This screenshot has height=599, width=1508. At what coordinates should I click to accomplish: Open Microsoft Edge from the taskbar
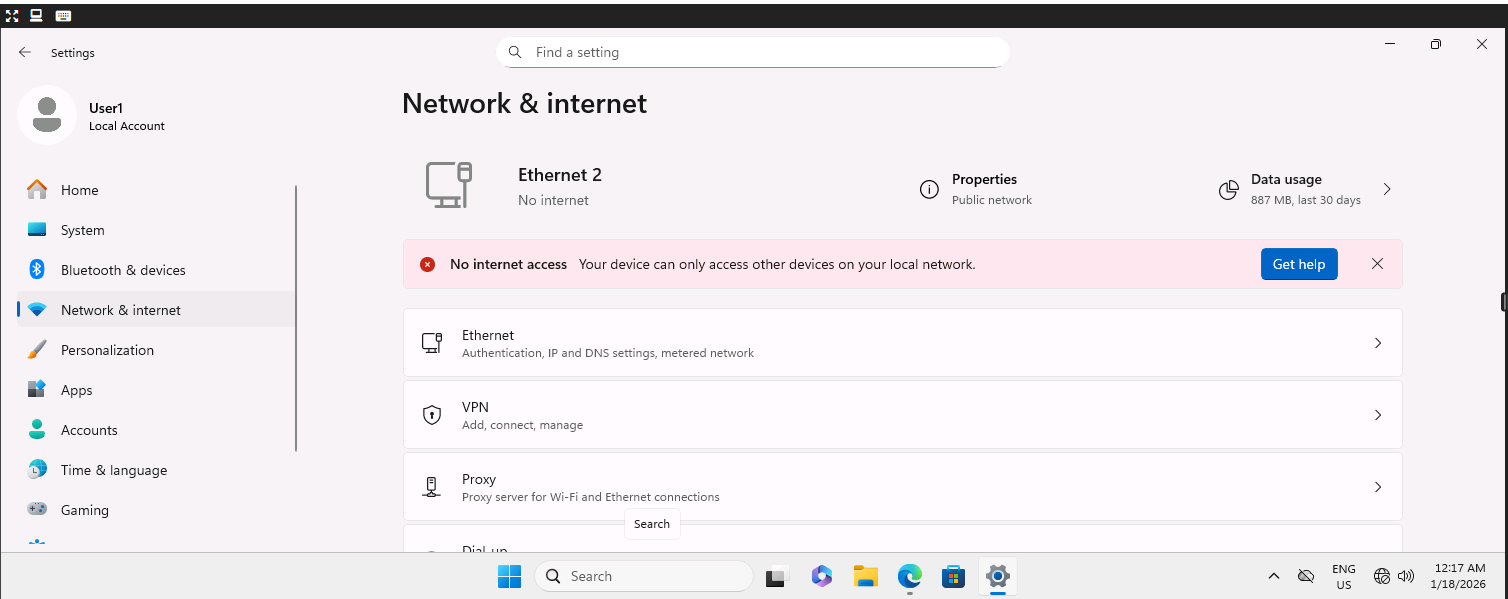tap(909, 576)
